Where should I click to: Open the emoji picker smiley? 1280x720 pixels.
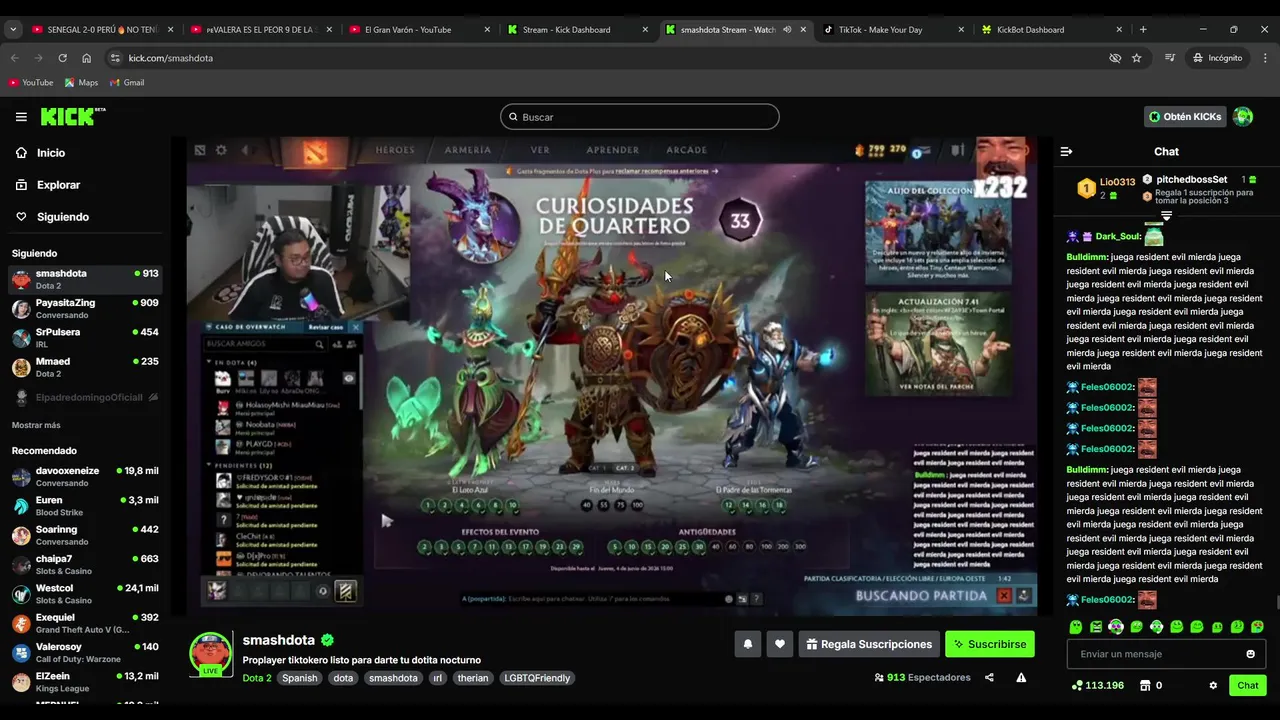point(1250,654)
